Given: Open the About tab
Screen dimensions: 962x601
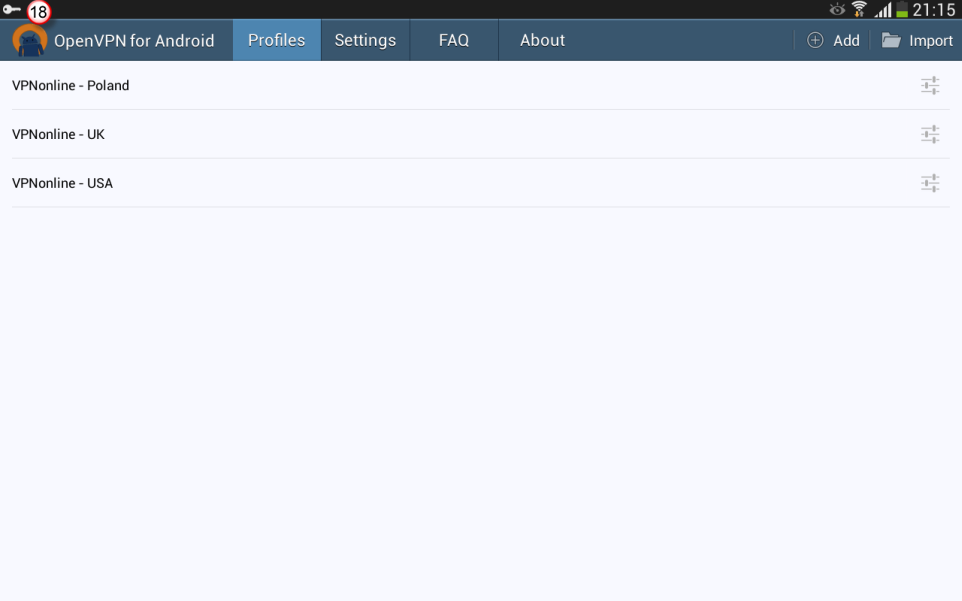Looking at the screenshot, I should click(542, 40).
